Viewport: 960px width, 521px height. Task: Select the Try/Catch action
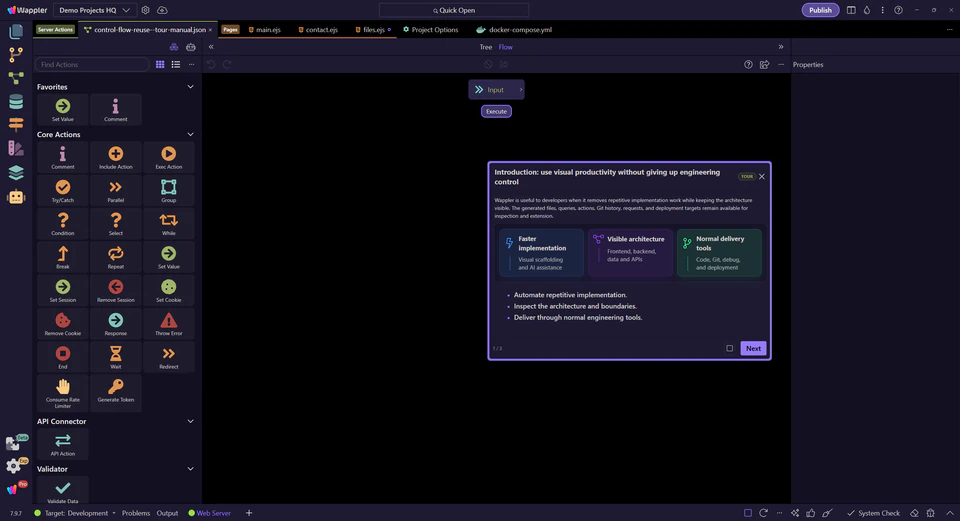click(x=62, y=190)
